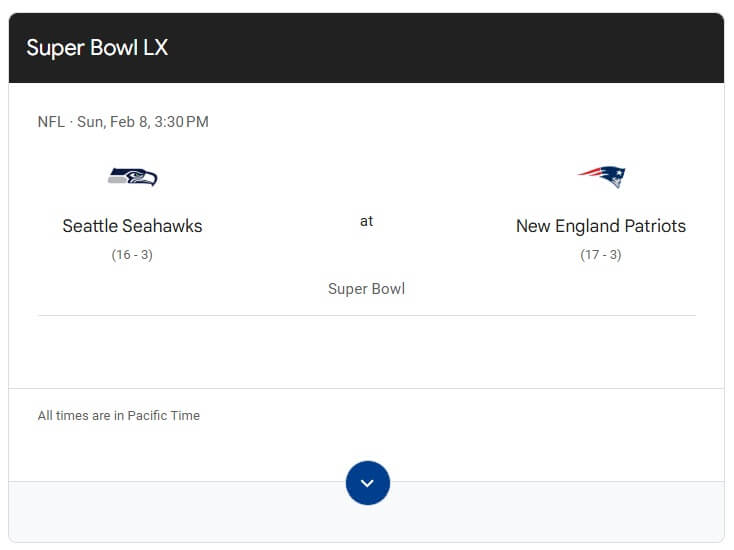
Task: Click the Super Bowl label below matchup
Action: pyautogui.click(x=367, y=289)
